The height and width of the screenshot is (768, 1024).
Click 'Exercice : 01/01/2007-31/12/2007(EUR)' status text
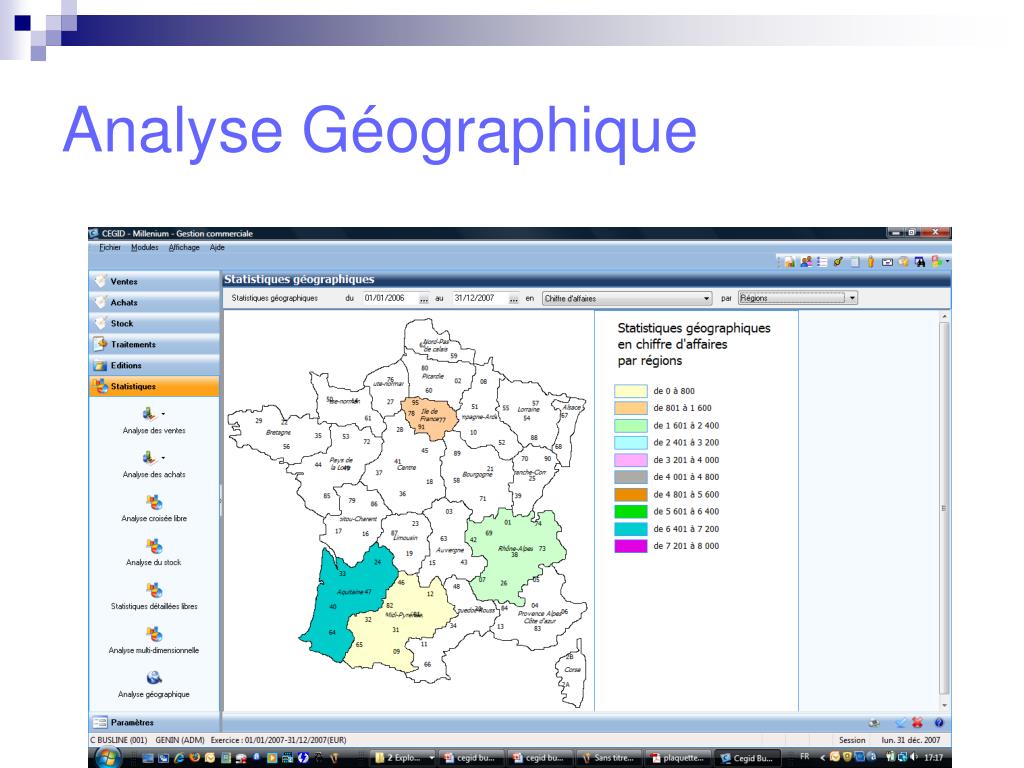278,740
